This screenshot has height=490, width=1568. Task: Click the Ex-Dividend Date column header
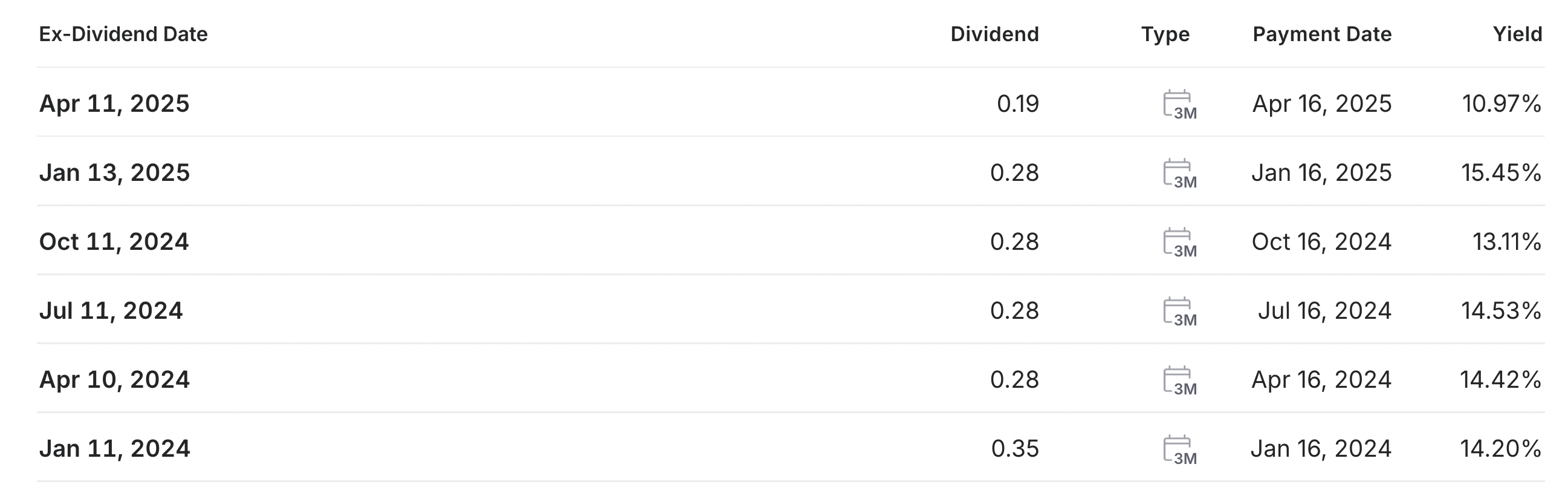[x=123, y=34]
